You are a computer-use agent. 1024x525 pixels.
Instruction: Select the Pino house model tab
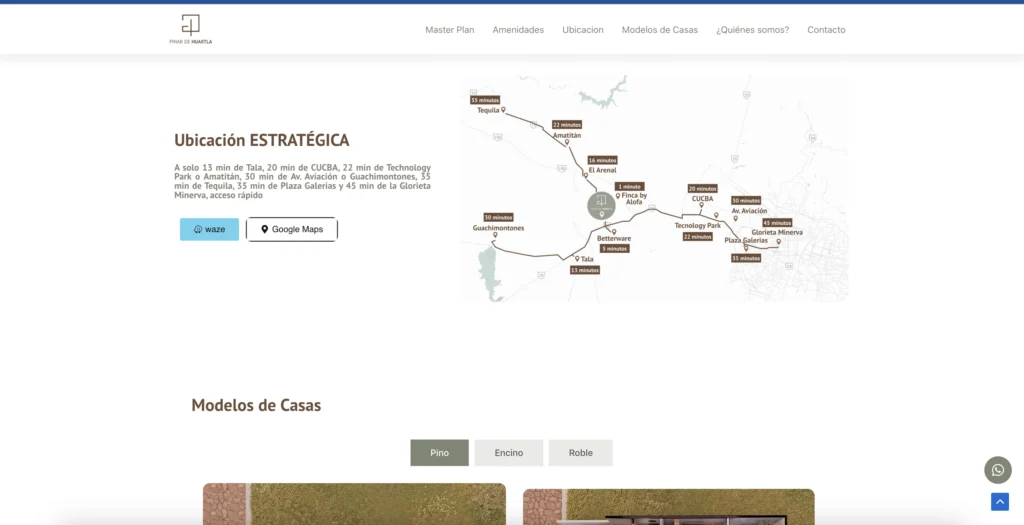439,453
